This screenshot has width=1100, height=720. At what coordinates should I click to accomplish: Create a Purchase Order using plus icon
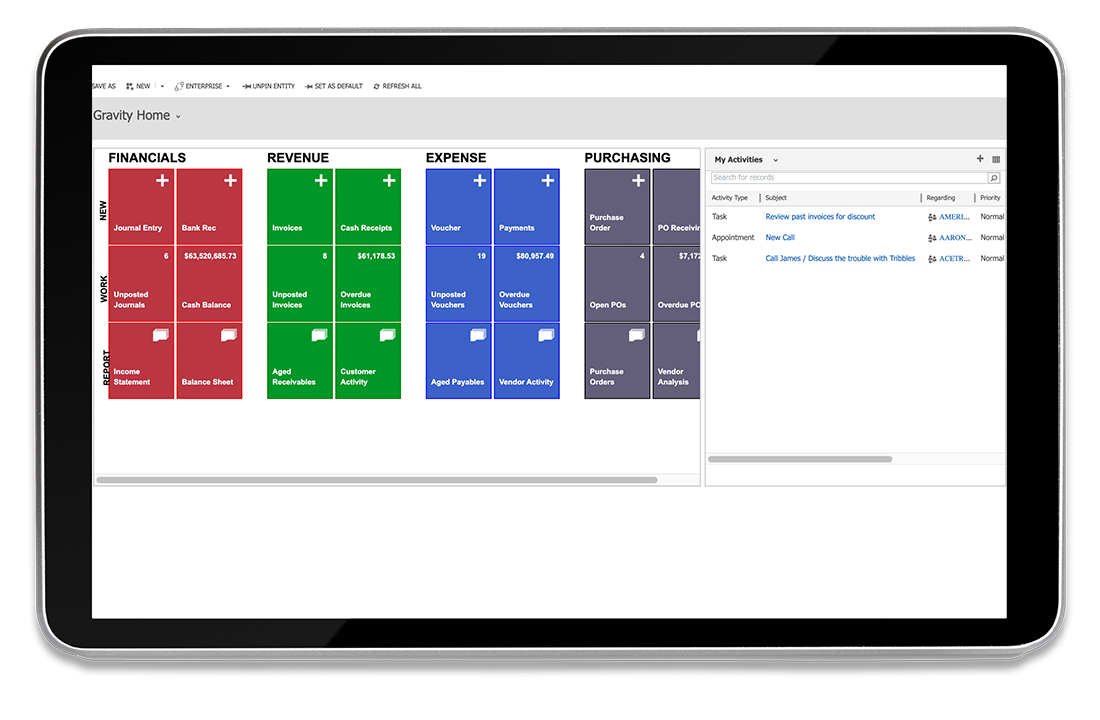(638, 180)
